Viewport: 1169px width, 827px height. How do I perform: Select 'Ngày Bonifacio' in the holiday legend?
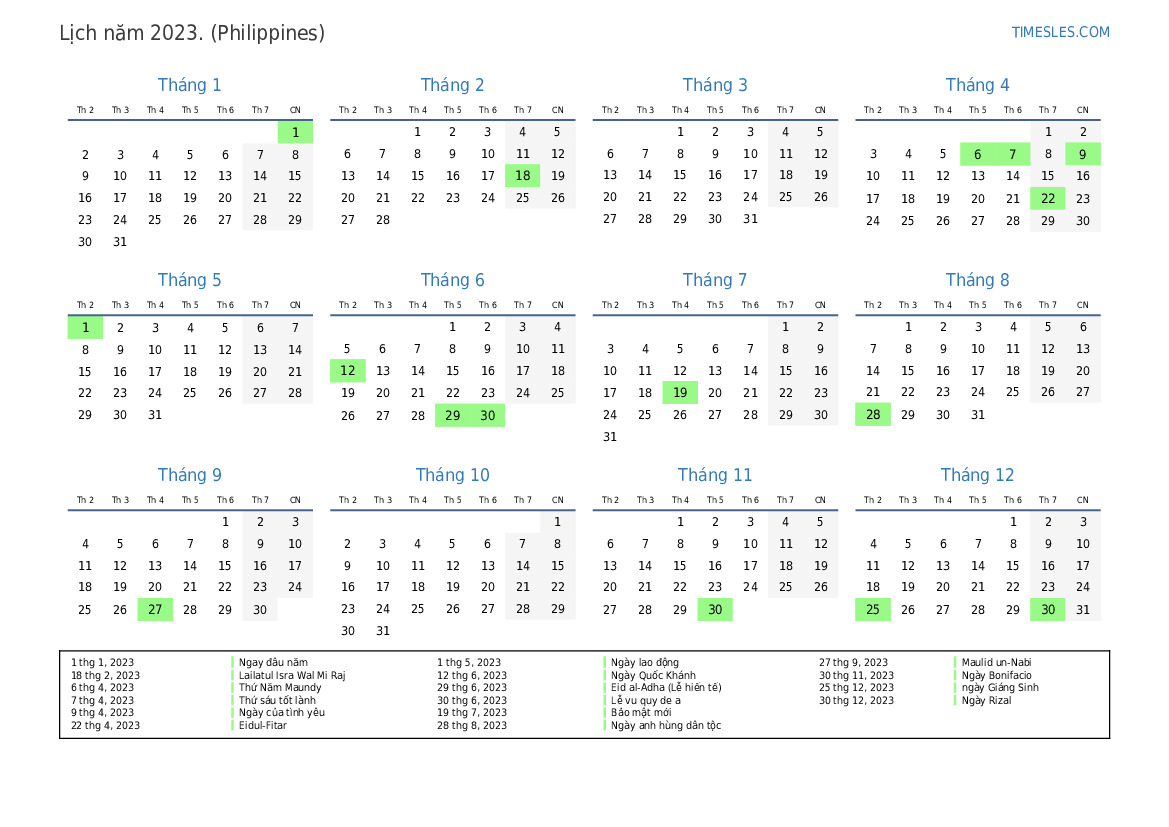pyautogui.click(x=997, y=675)
